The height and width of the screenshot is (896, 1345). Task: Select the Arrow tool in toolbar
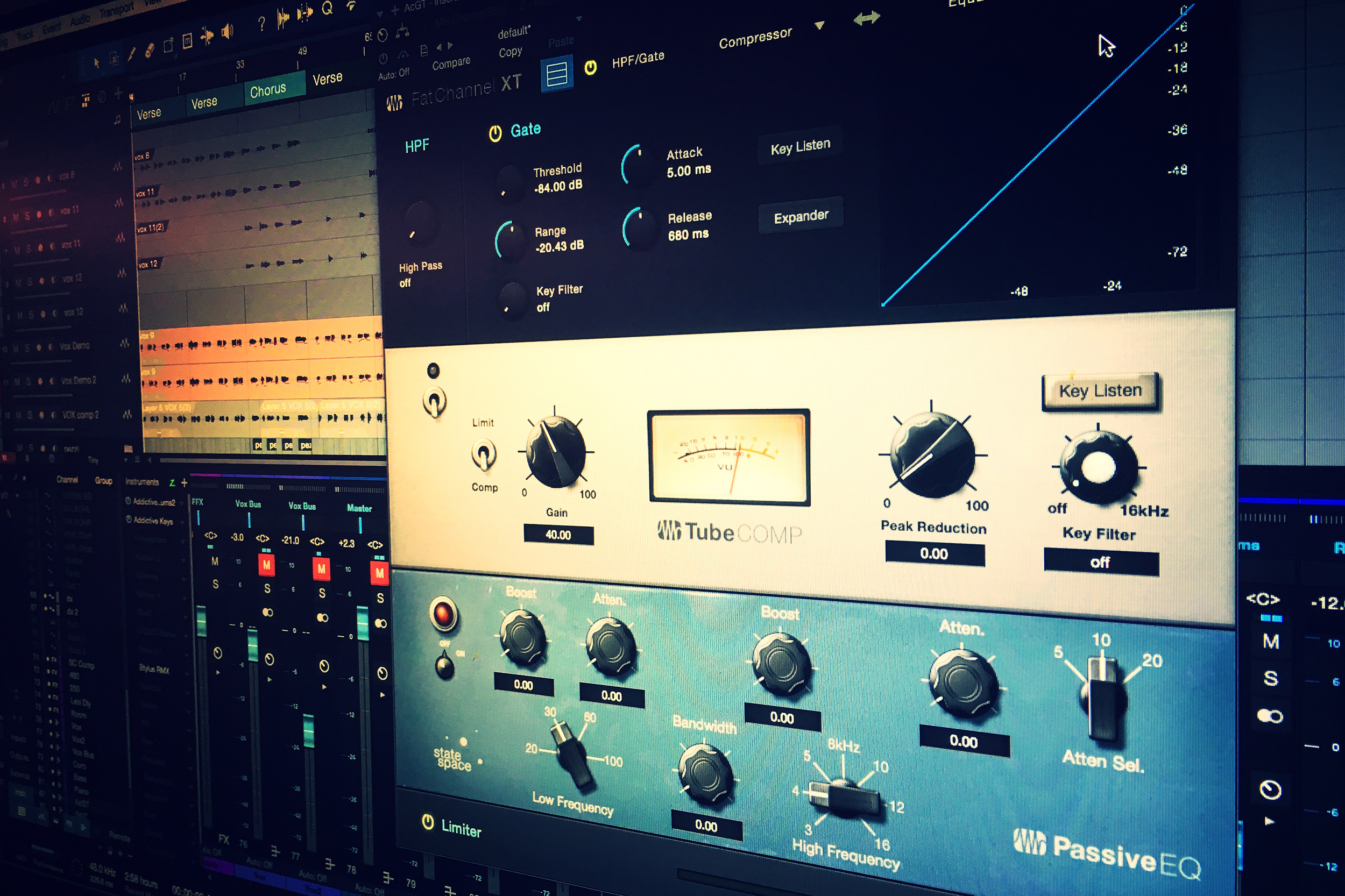pos(96,63)
